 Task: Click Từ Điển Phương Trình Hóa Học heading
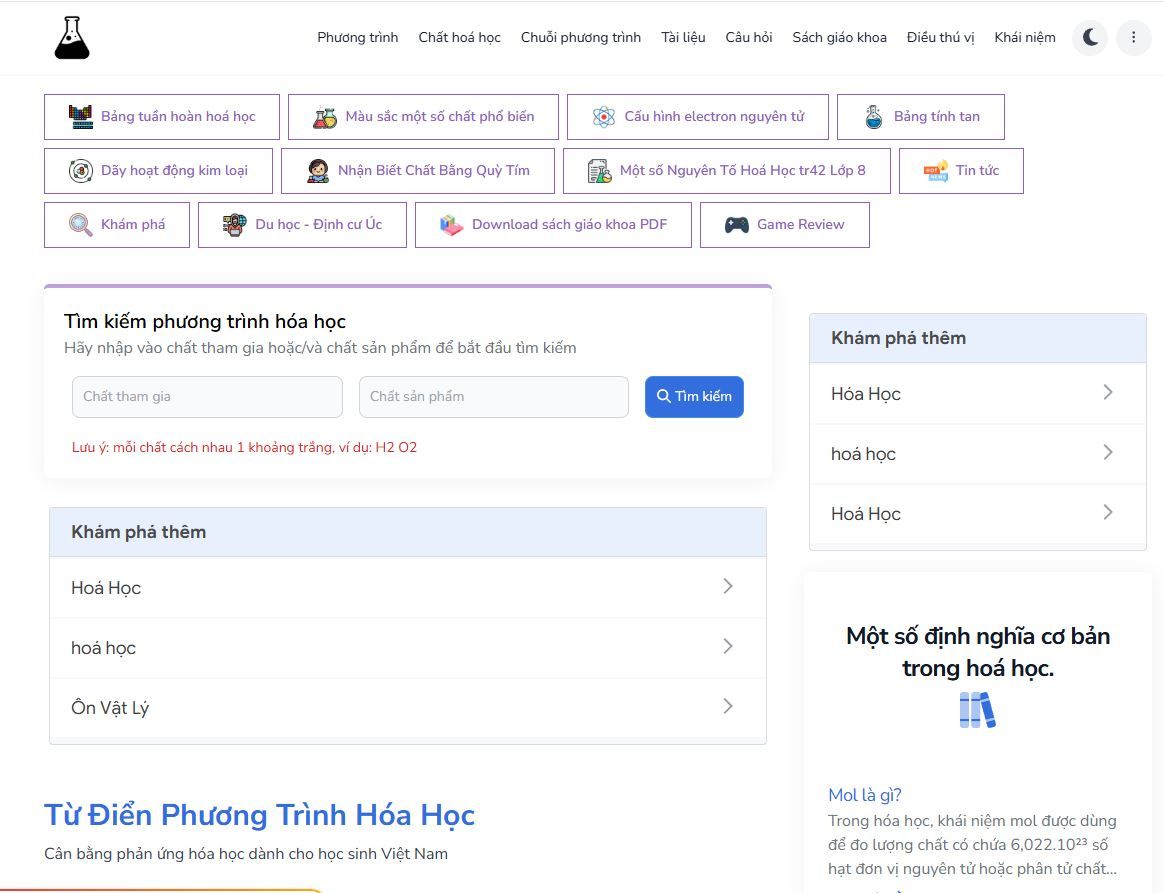[x=259, y=815]
